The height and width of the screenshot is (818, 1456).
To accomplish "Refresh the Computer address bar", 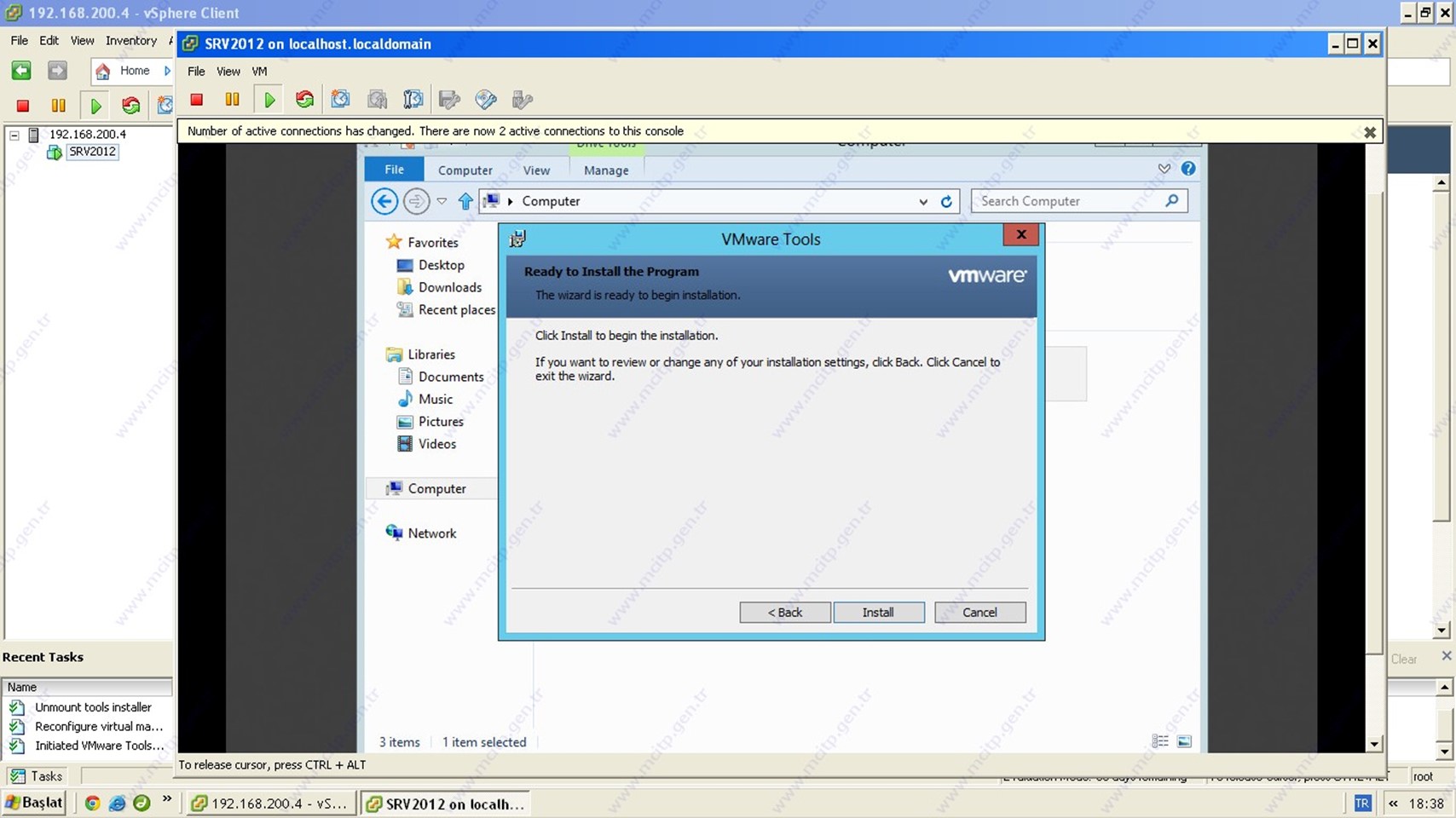I will point(946,202).
